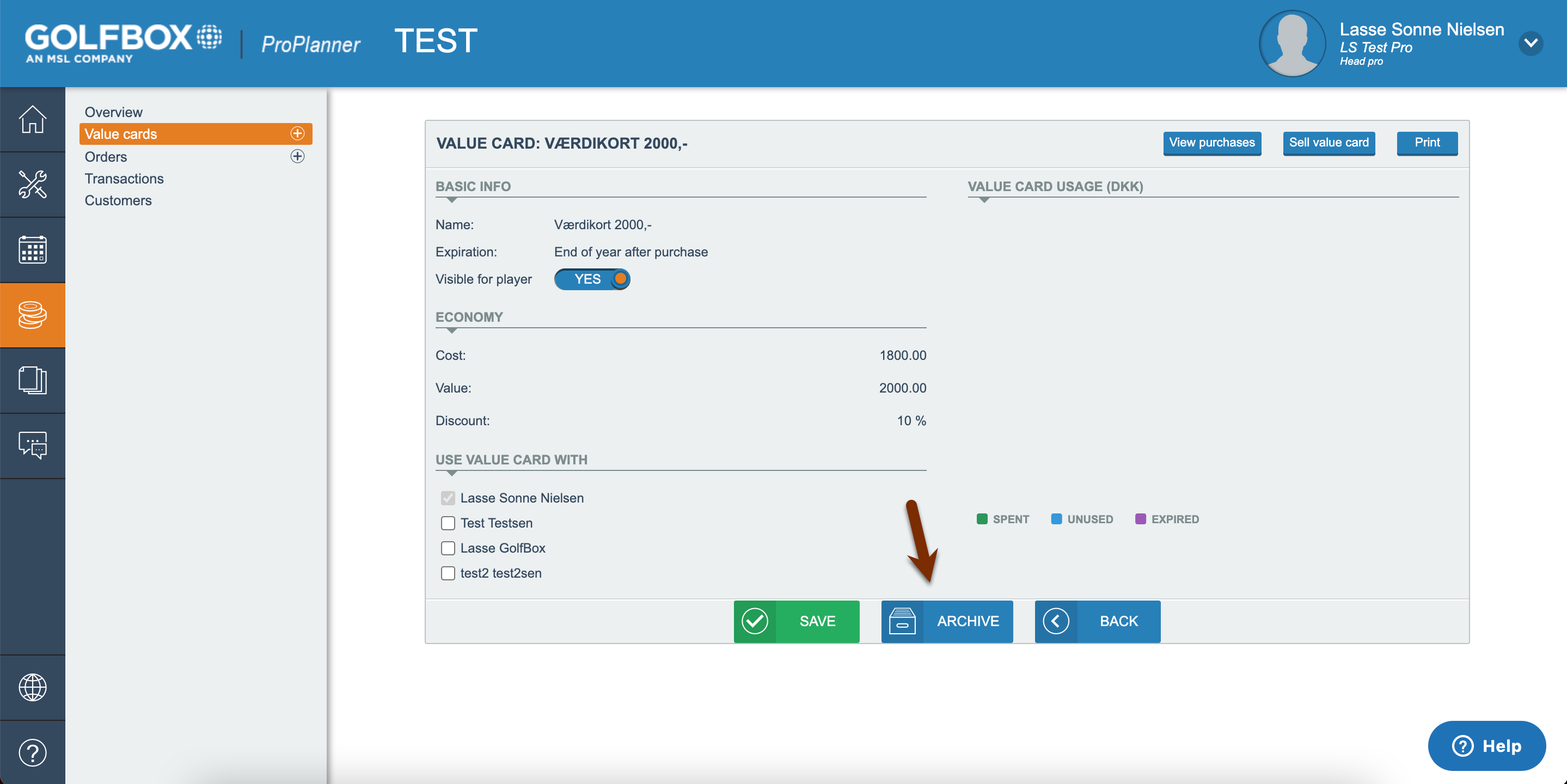
Task: Click the green SPENT legend swatch
Action: pos(982,519)
